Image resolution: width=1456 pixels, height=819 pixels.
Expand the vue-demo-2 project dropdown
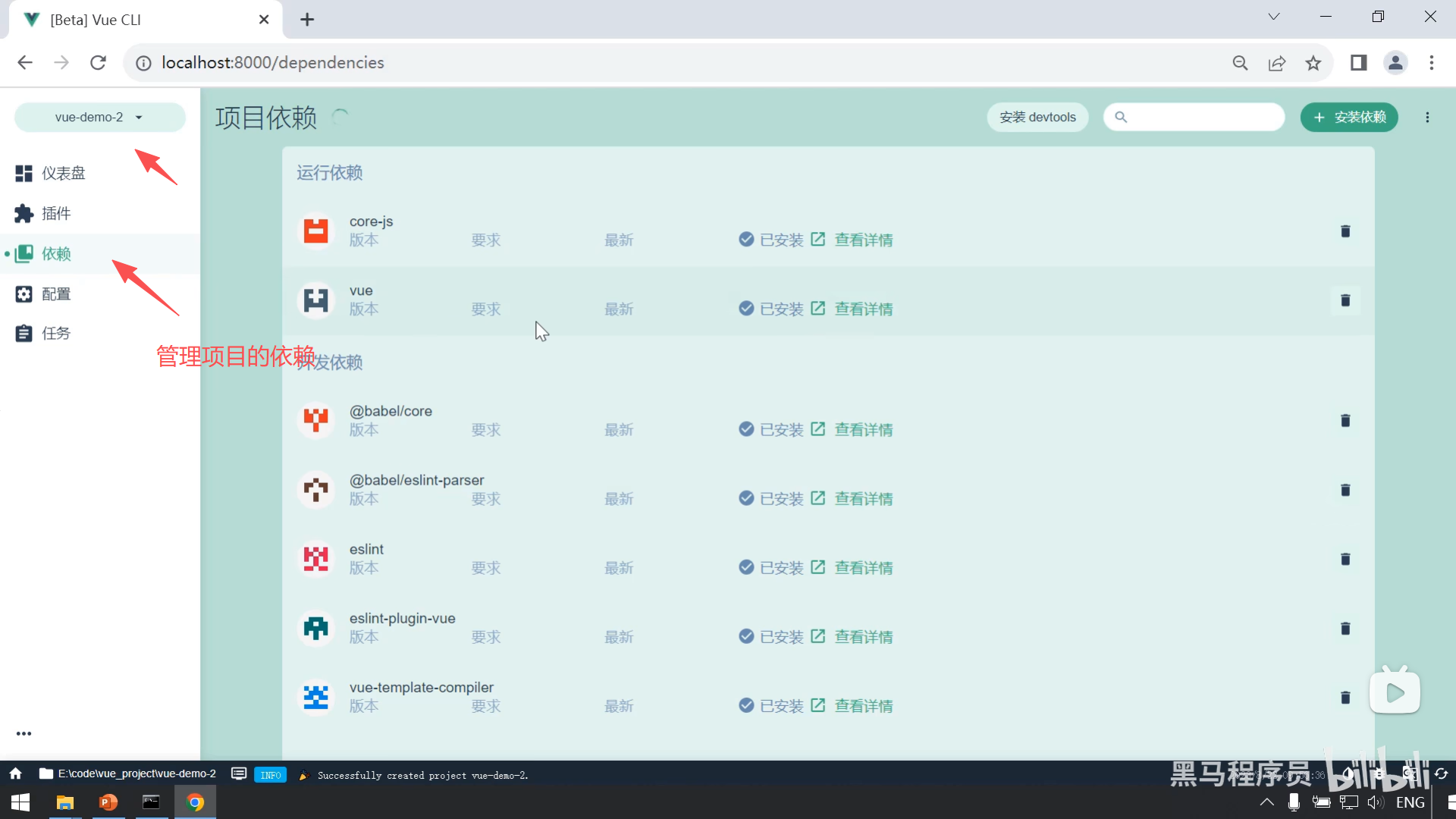(x=99, y=118)
